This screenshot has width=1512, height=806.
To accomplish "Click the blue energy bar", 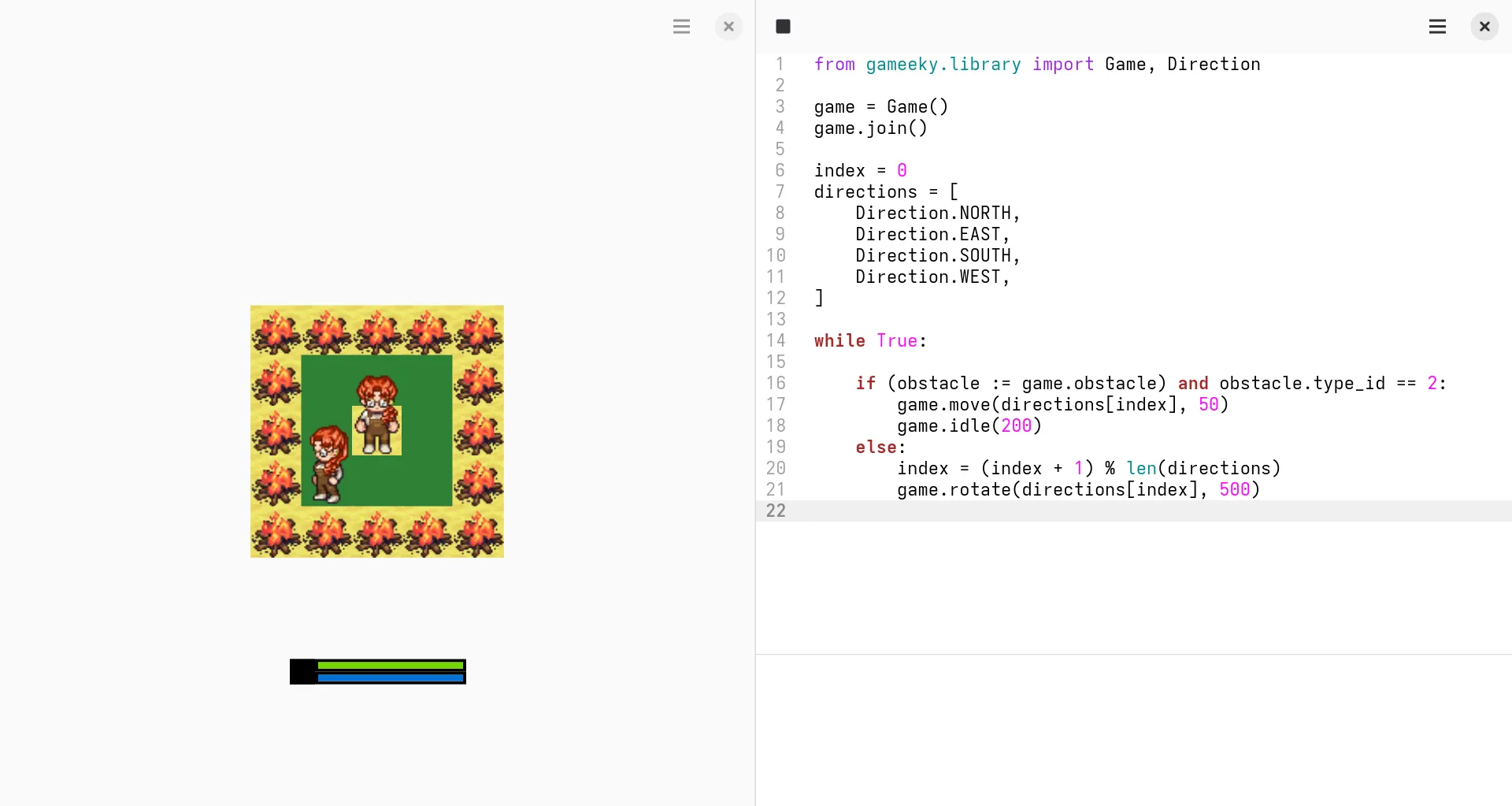I will [390, 678].
